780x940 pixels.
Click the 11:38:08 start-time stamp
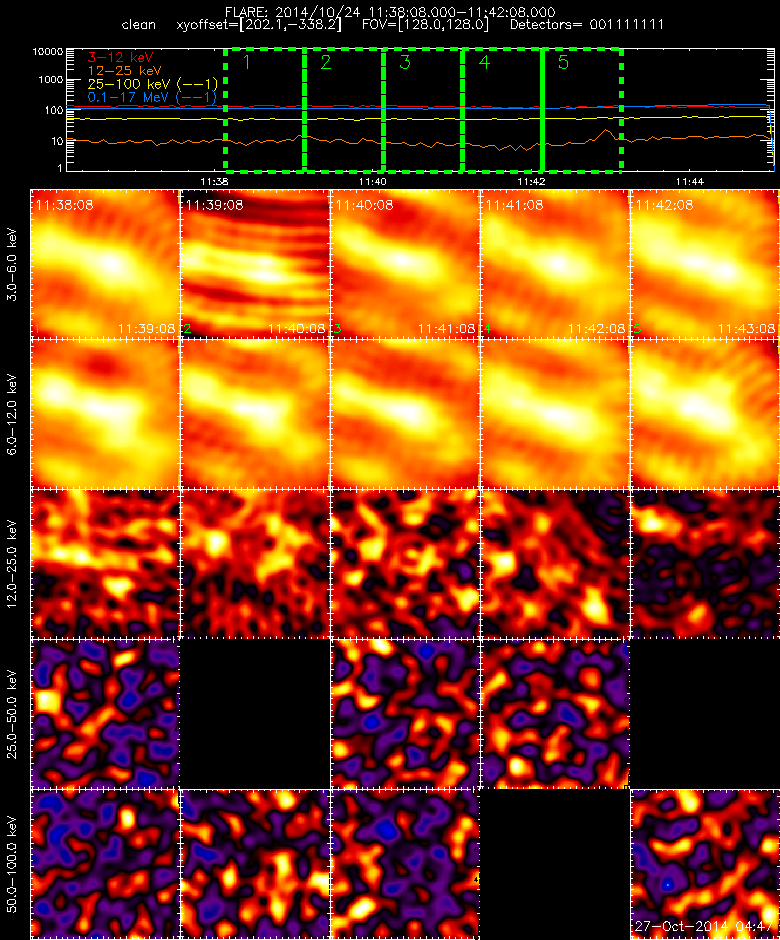point(64,205)
